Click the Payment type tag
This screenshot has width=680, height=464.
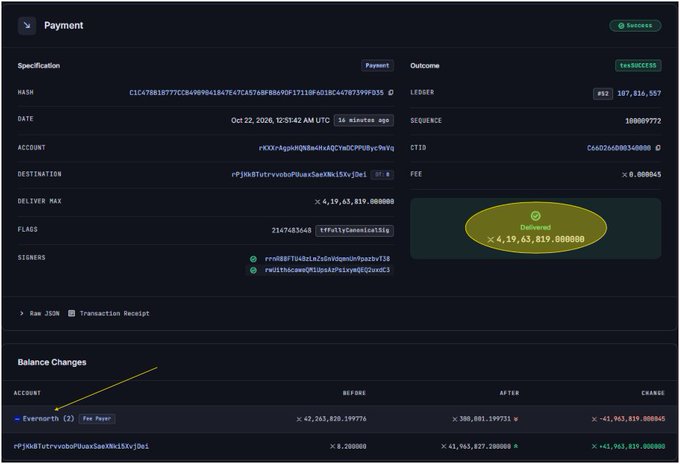[377, 65]
